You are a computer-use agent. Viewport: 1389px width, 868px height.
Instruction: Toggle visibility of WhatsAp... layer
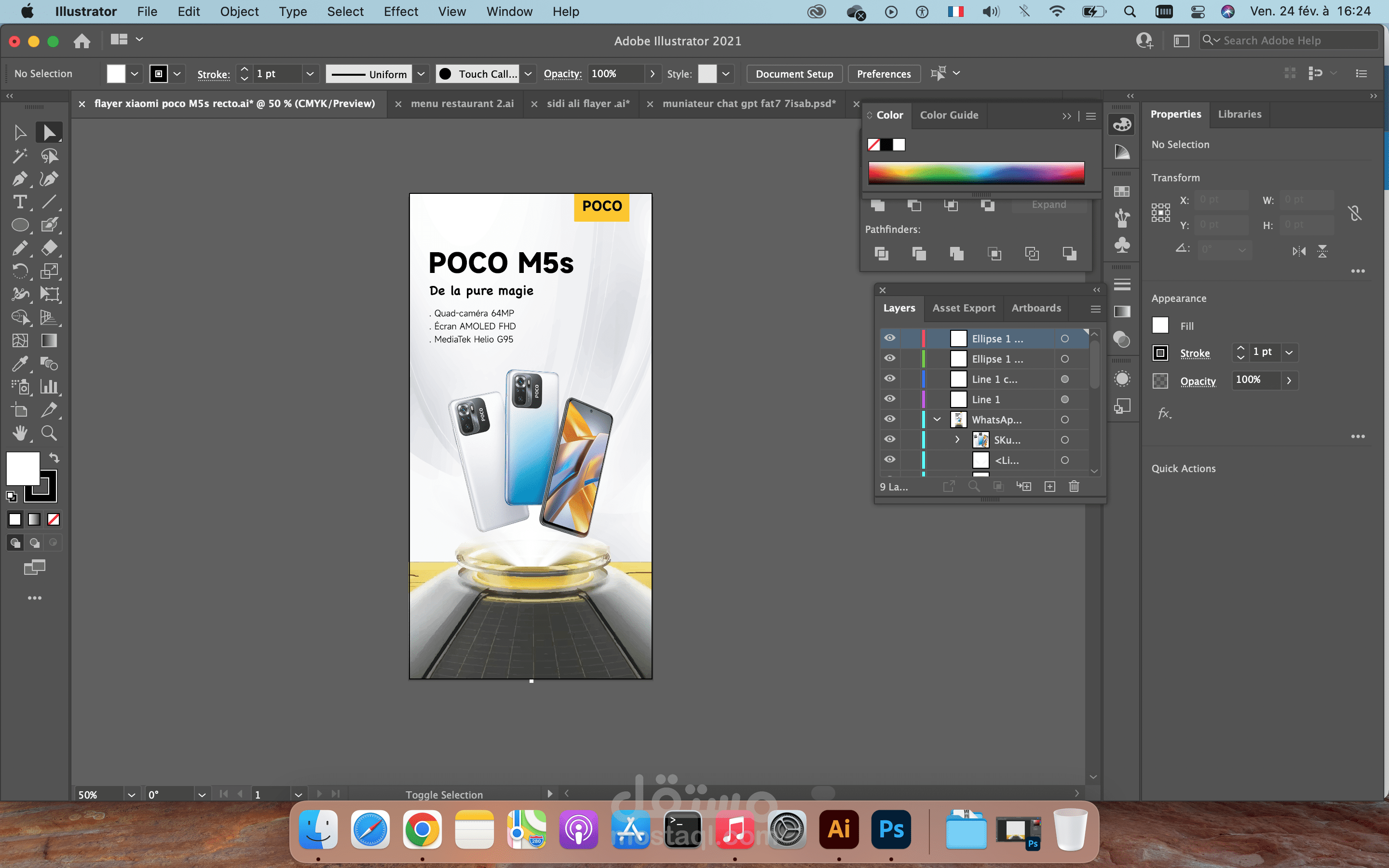(890, 419)
